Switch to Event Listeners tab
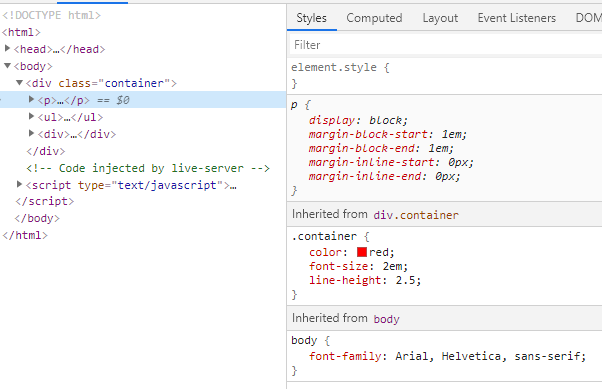602x389 pixels. coord(517,18)
